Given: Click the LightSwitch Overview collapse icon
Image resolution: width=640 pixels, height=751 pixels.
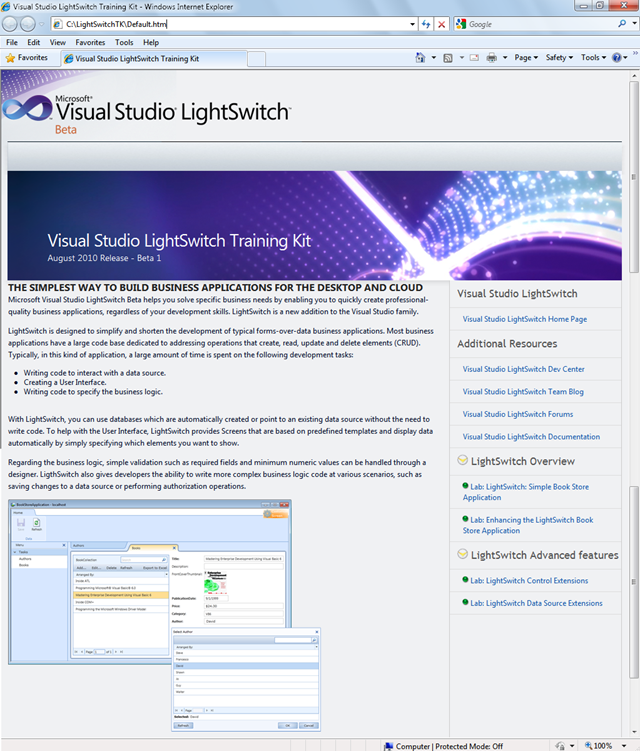Looking at the screenshot, I should click(x=462, y=460).
